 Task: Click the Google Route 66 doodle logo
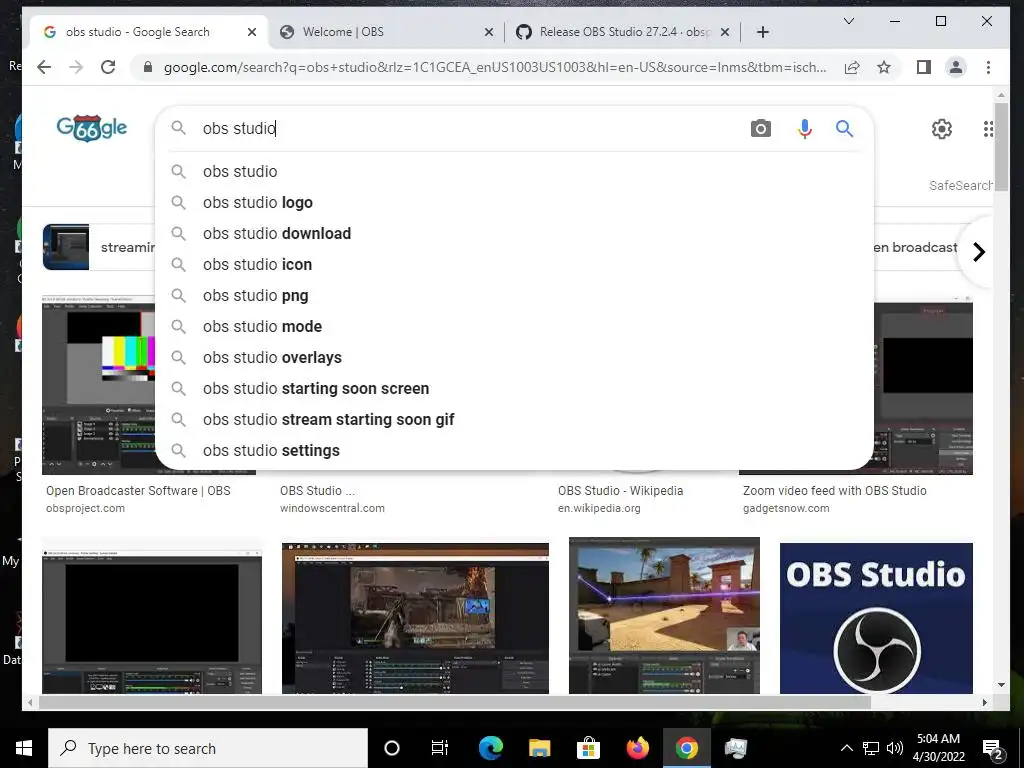pyautogui.click(x=92, y=128)
